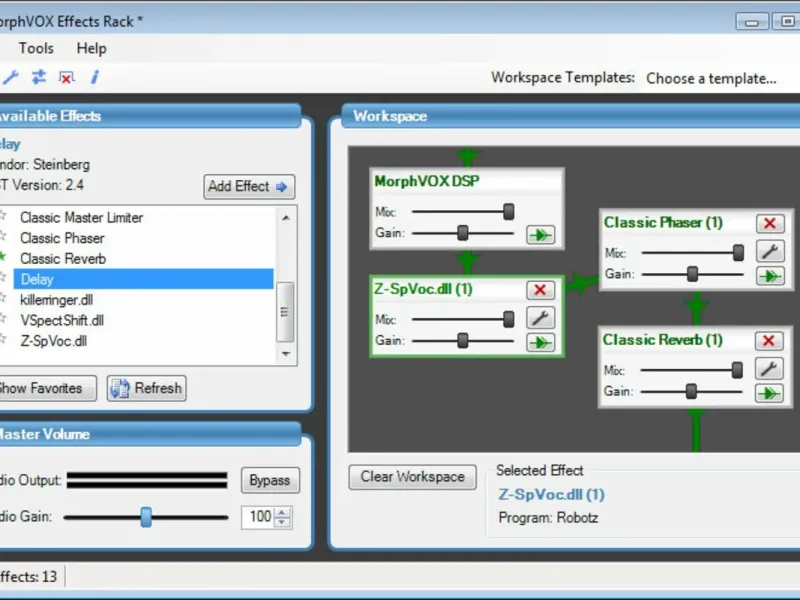Open Z-SpVoc.dll (1) wrench settings
This screenshot has width=800, height=600.
[540, 318]
